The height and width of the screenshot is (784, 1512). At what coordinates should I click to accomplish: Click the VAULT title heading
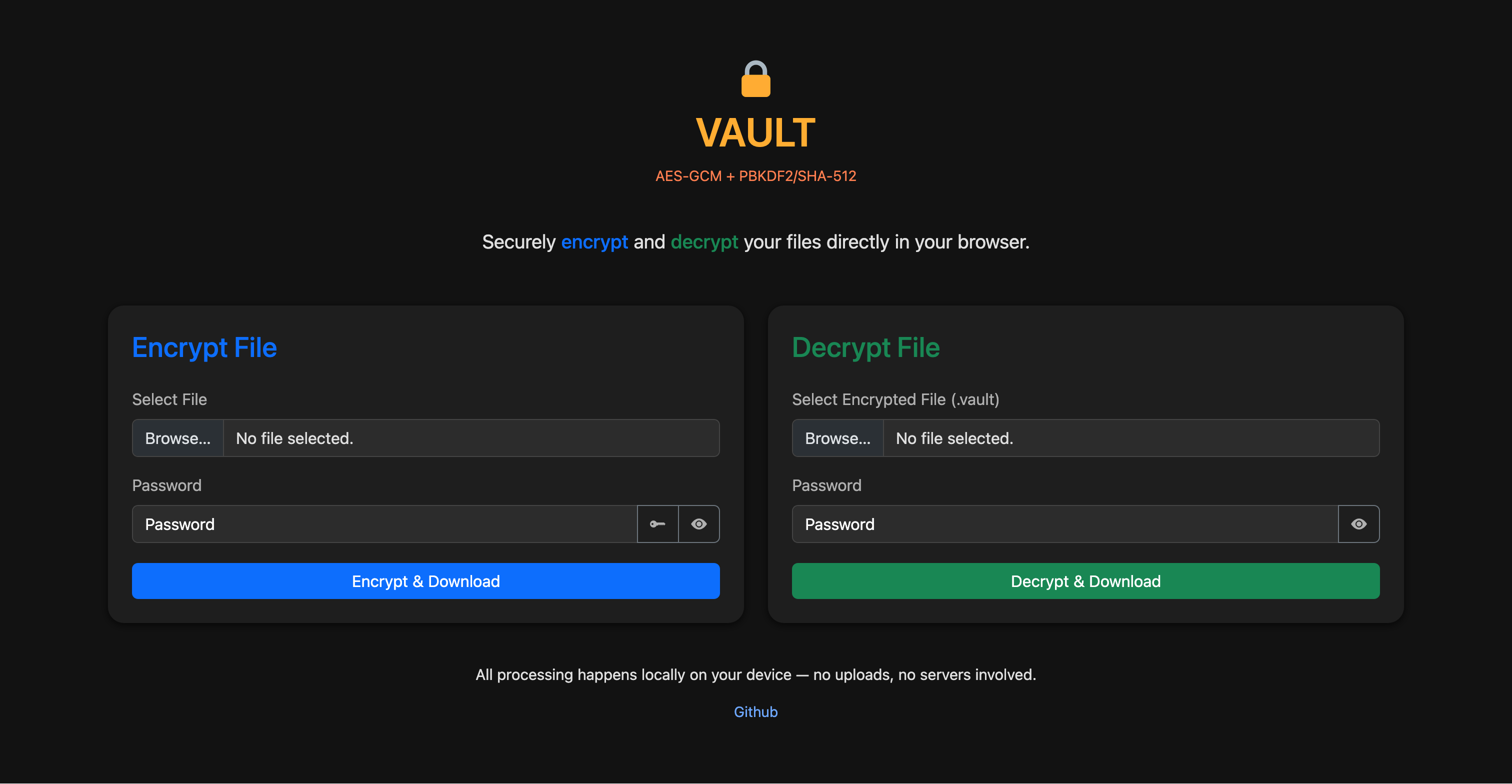tap(755, 132)
